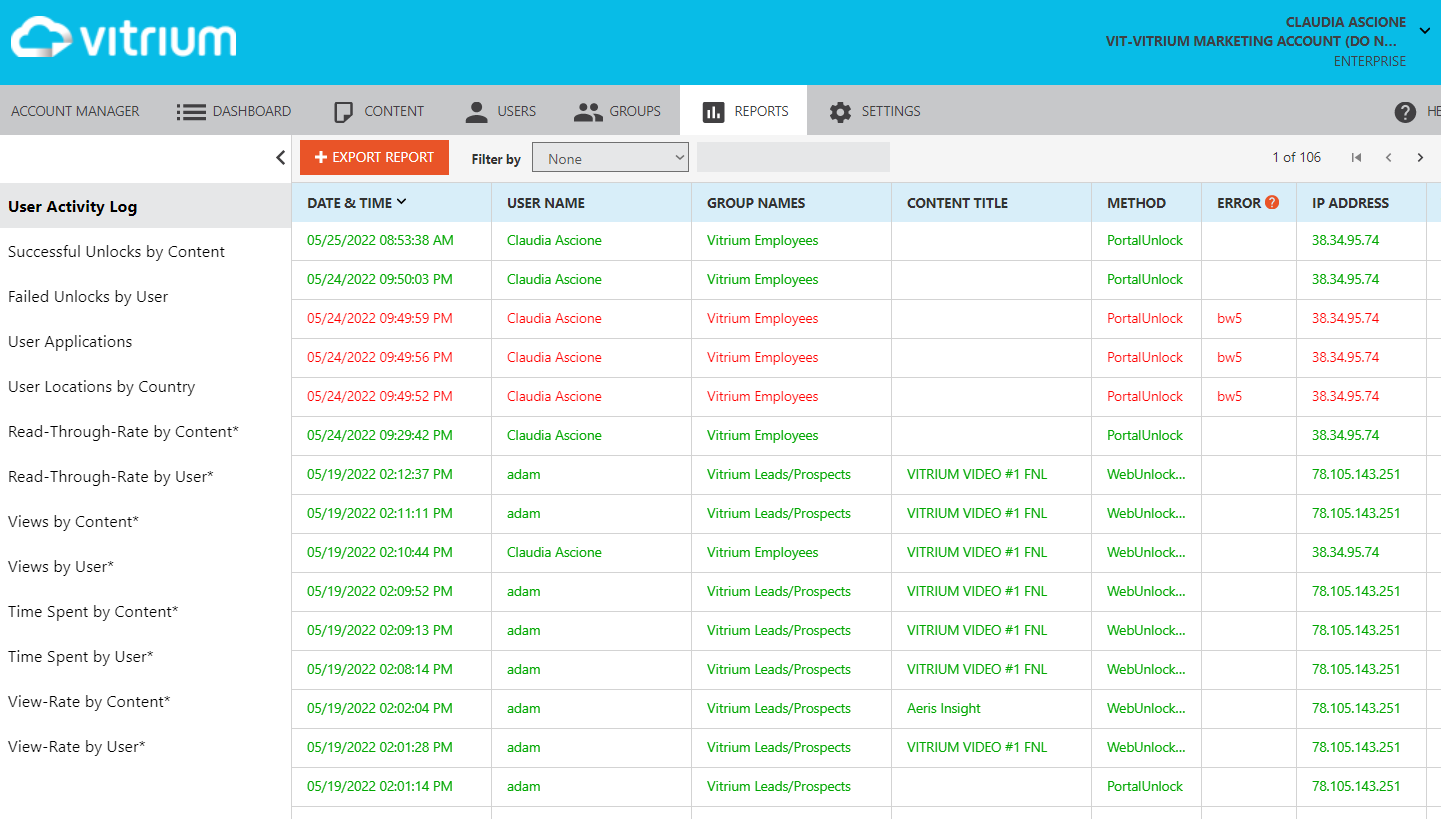This screenshot has width=1441, height=819.
Task: Open the Account Manager menu
Action: [x=75, y=111]
